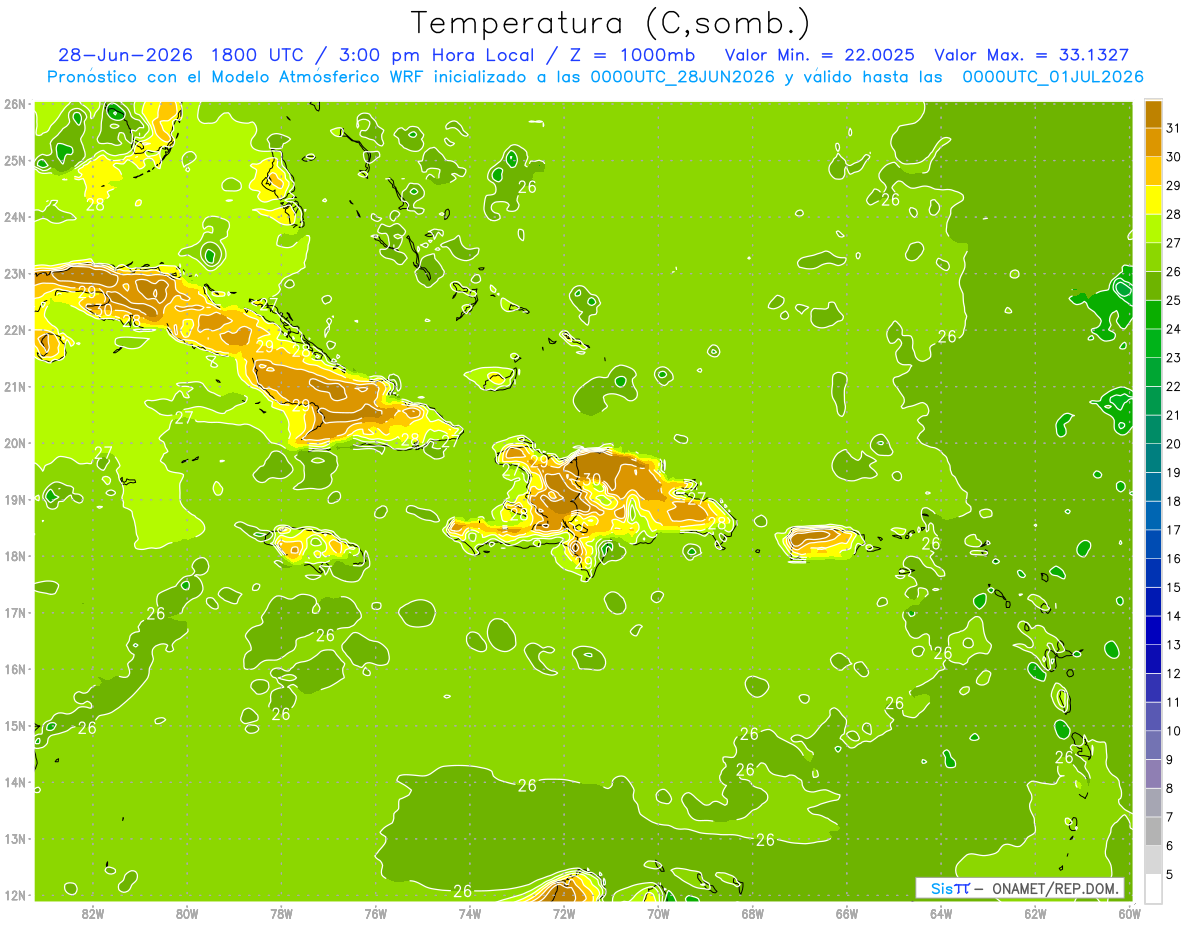Click the "24N" latitude axis label
Screen dimensions: 1200x927
[x=14, y=216]
